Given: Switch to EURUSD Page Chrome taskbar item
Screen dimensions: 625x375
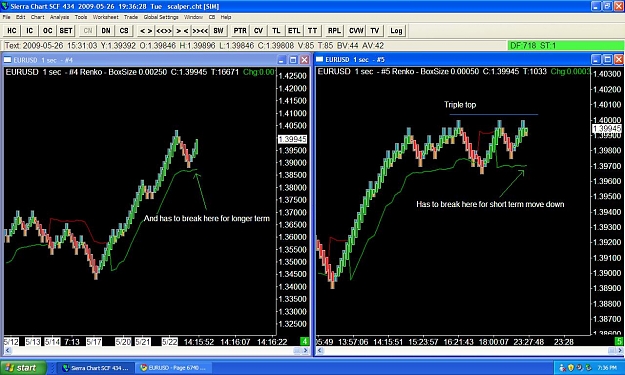Looking at the screenshot, I should pos(174,368).
